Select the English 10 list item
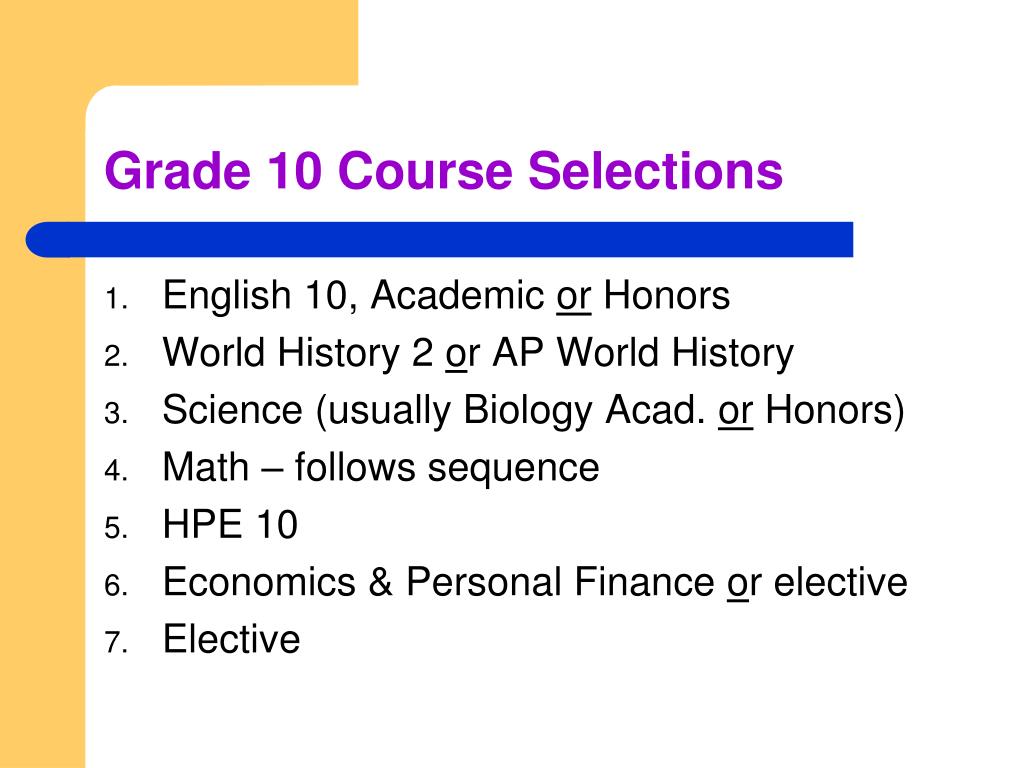The image size is (1024, 768). coord(446,295)
